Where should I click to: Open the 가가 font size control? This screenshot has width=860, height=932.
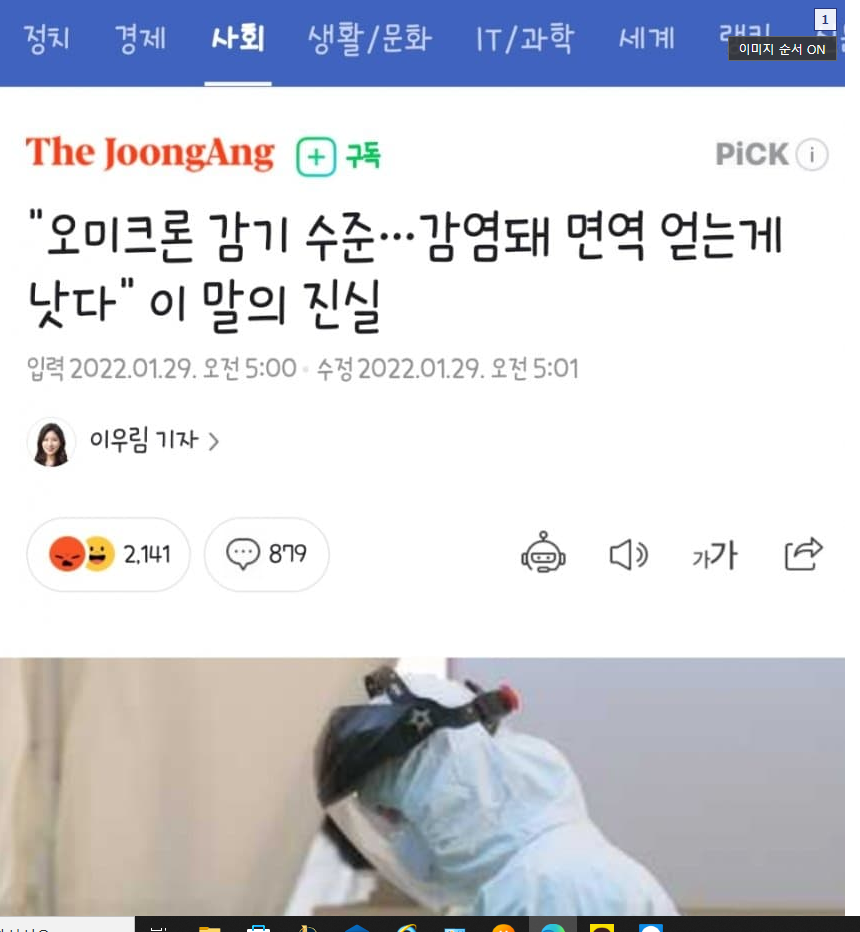pos(714,555)
